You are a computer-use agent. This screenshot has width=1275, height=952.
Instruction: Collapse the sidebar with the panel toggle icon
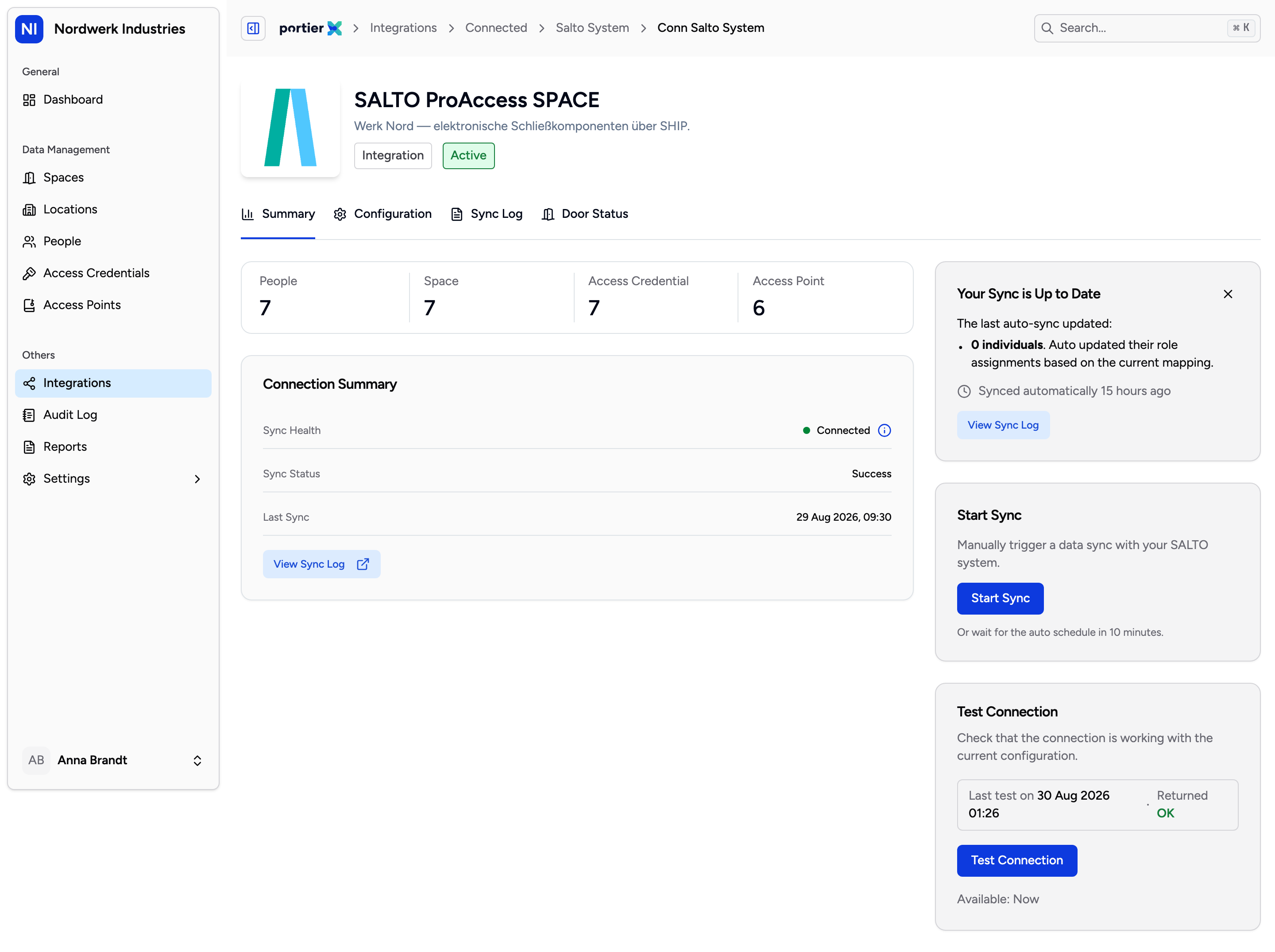[x=253, y=28]
